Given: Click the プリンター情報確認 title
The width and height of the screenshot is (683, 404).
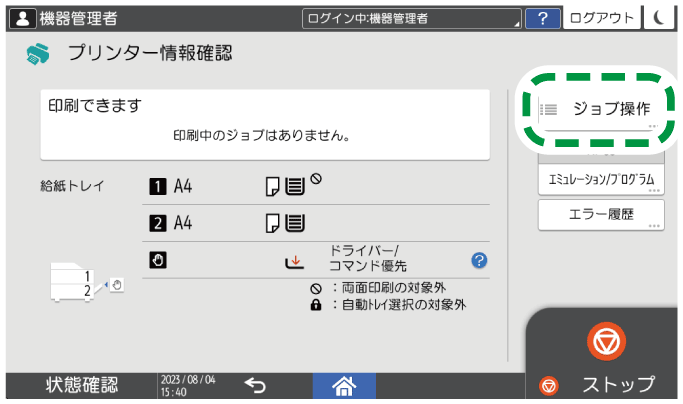Looking at the screenshot, I should [x=150, y=53].
